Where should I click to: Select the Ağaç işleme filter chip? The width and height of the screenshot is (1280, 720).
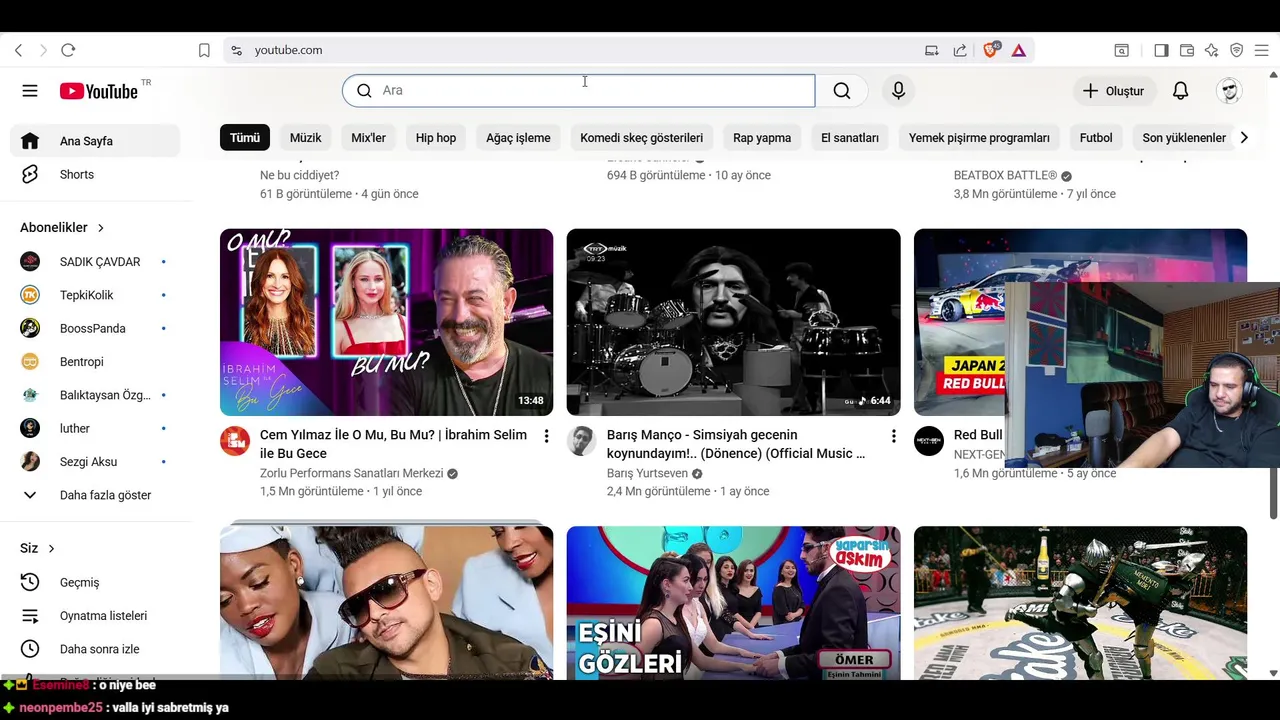pos(518,138)
